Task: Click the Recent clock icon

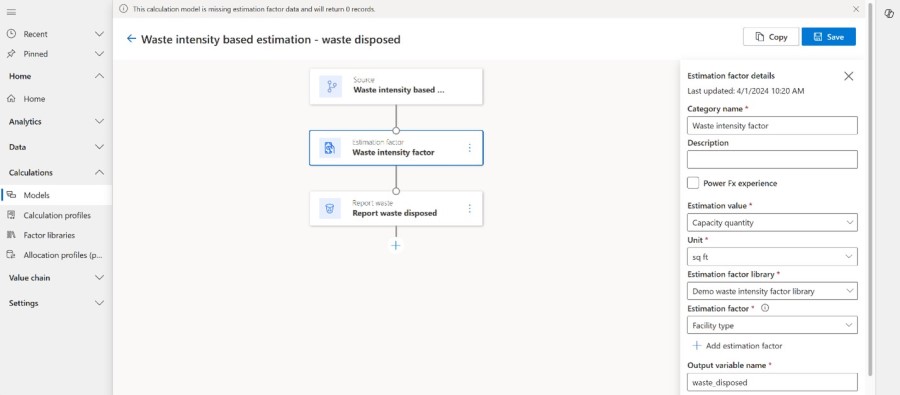Action: (11, 34)
